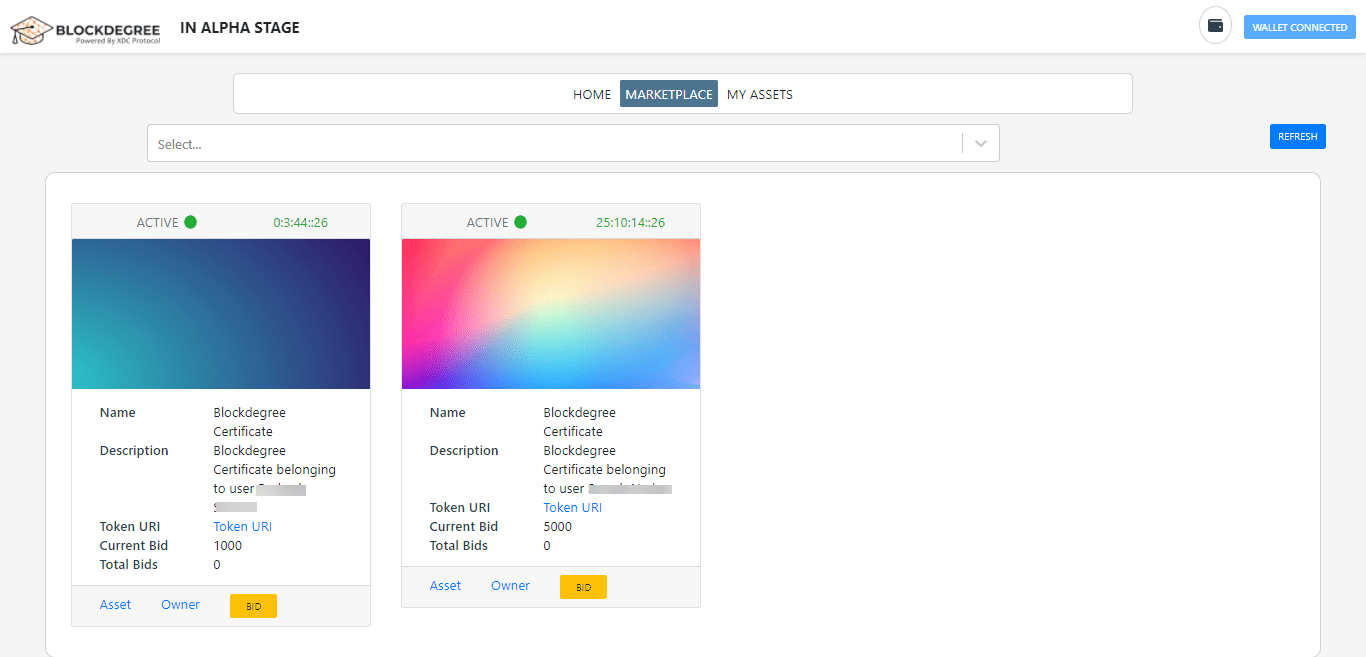Click the Current Bid value 5000
The width and height of the screenshot is (1366, 657).
pyautogui.click(x=558, y=527)
